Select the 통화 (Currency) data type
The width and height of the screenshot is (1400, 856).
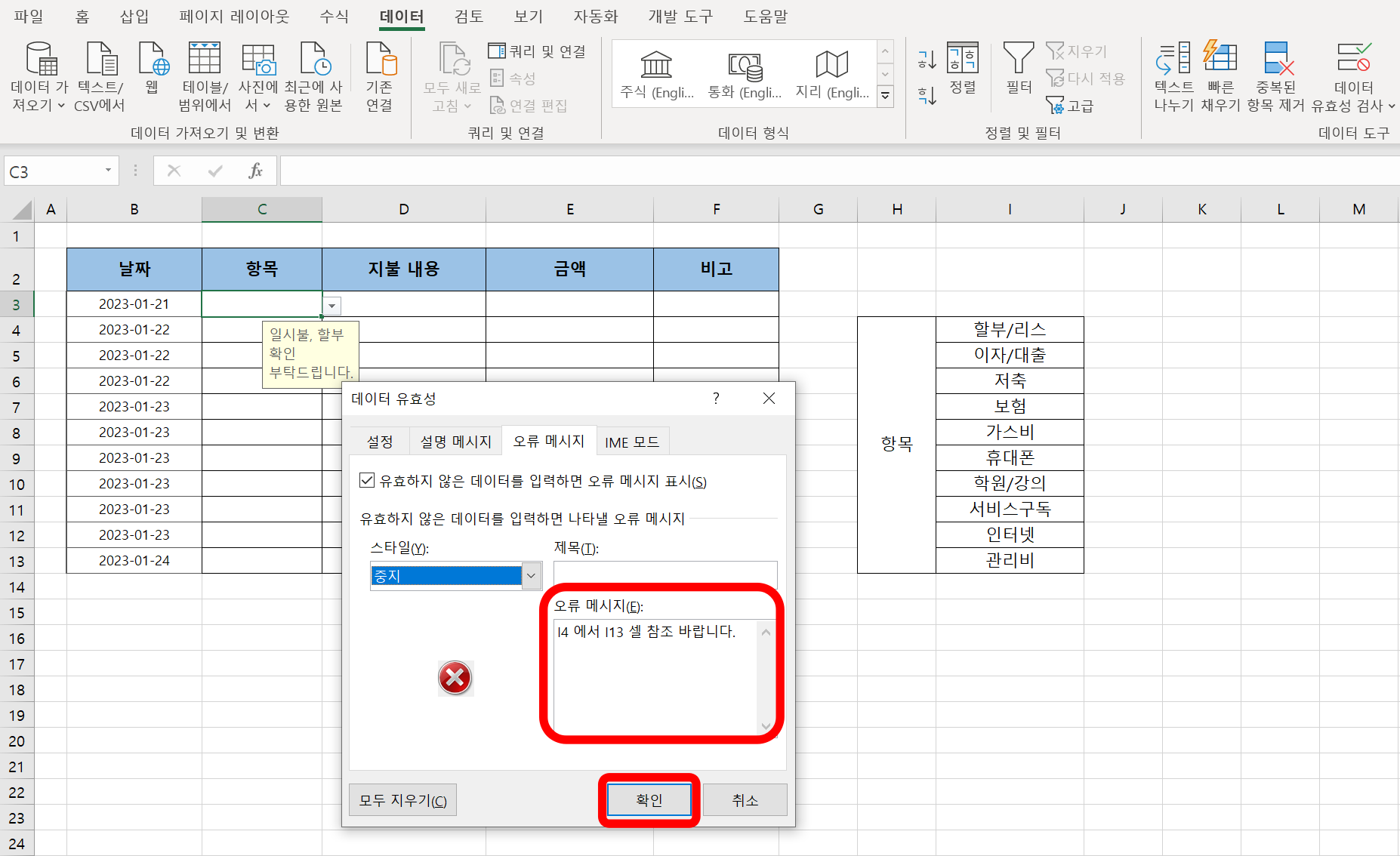coord(745,75)
